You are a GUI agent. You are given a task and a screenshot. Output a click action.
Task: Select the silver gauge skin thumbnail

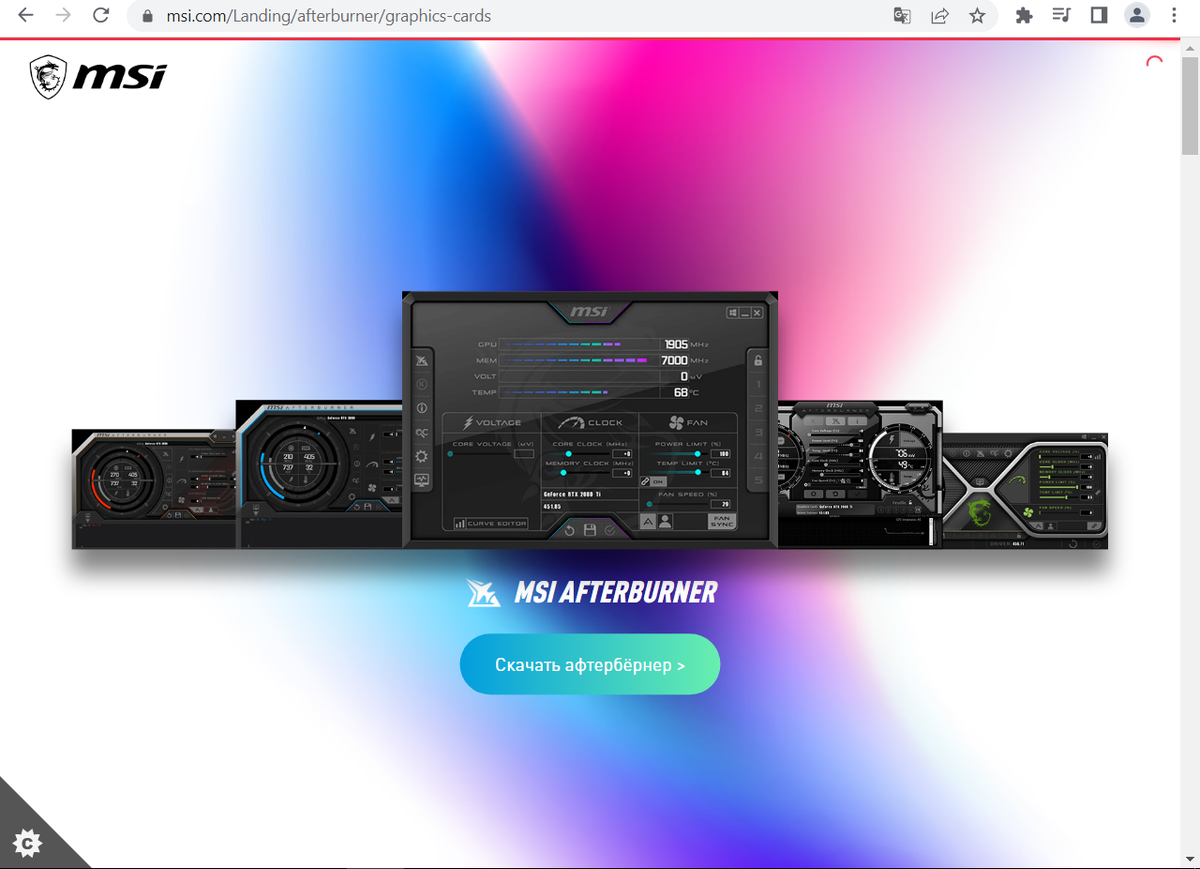coord(860,474)
